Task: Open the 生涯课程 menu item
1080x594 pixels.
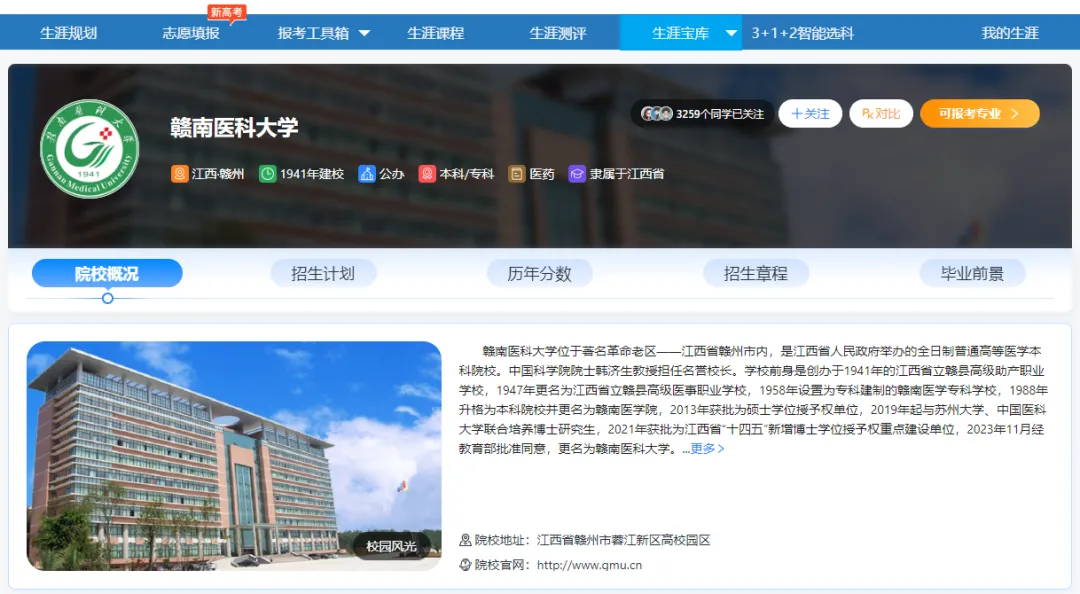Action: (x=435, y=33)
